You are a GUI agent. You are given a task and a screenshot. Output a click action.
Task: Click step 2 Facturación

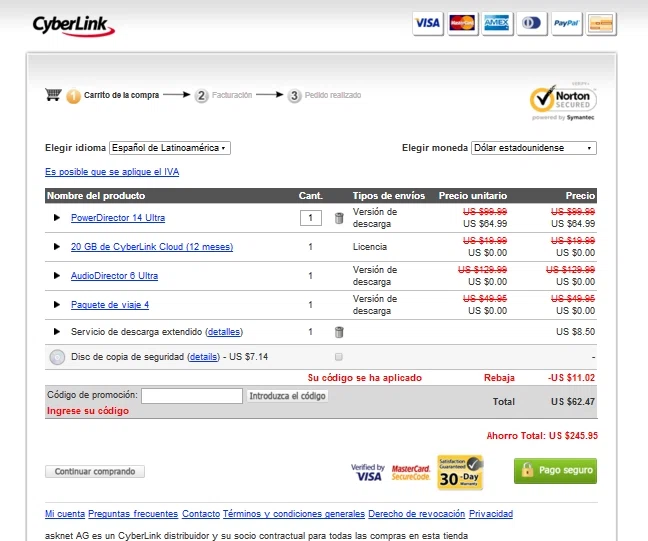tap(224, 95)
